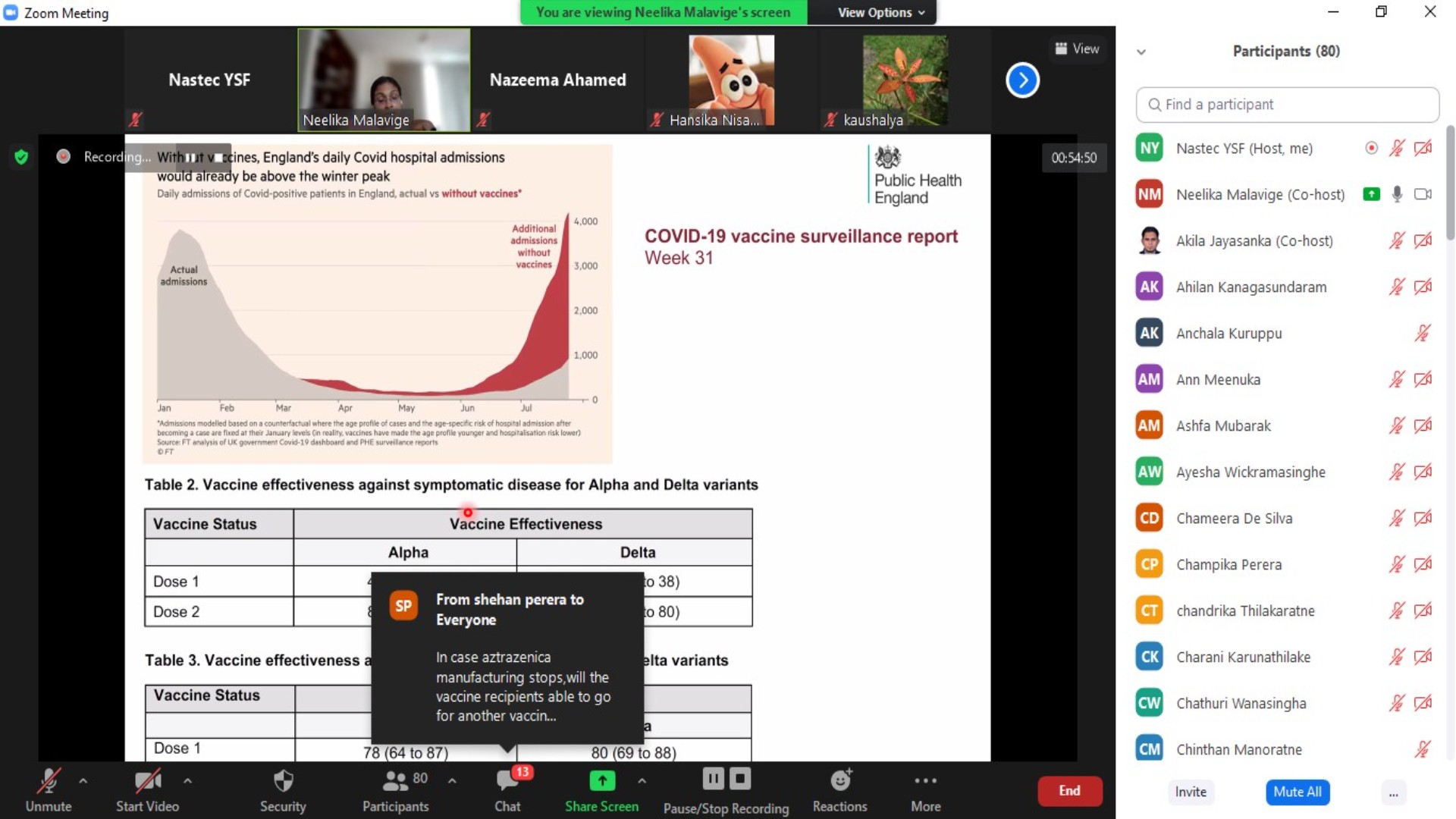The image size is (1456, 819).
Task: Toggle Neelika Malavige's camera icon
Action: point(1423,195)
